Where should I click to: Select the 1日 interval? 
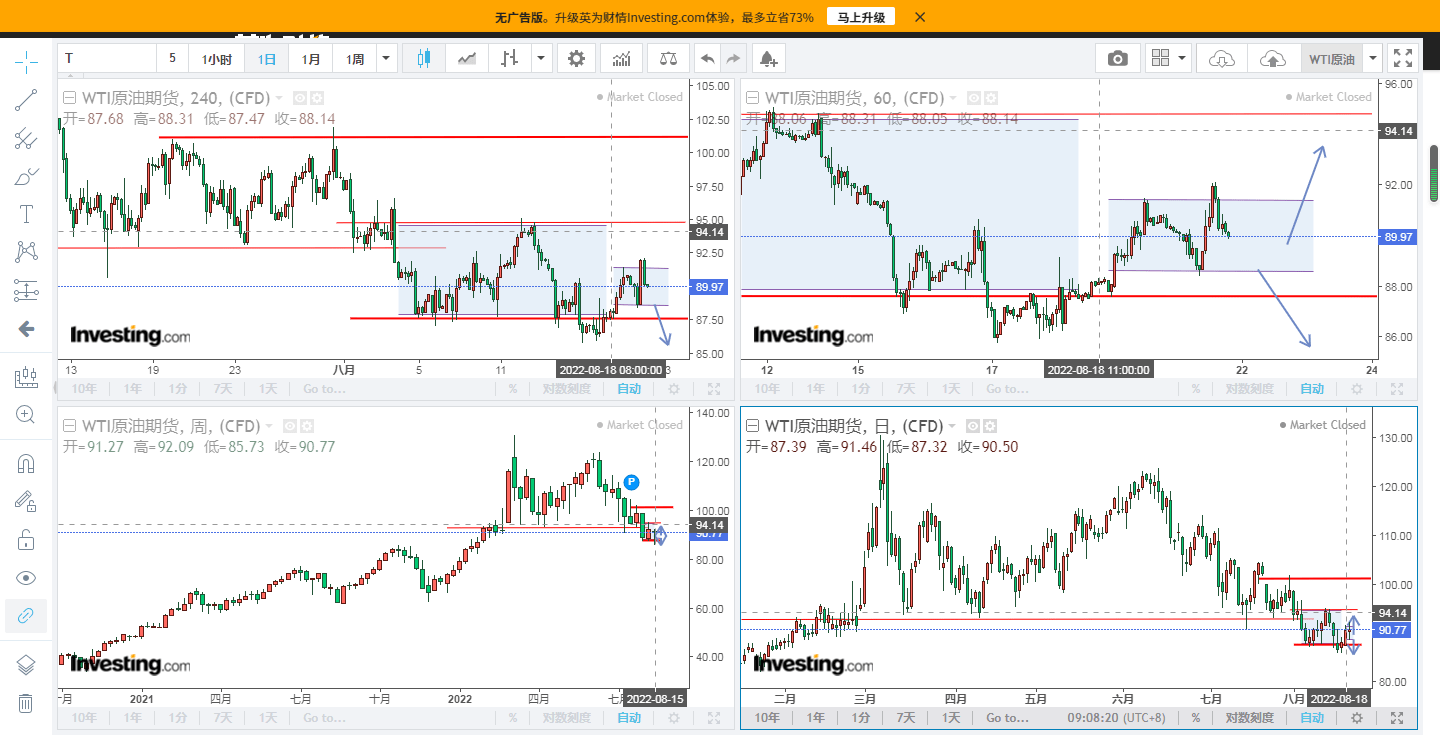267,59
